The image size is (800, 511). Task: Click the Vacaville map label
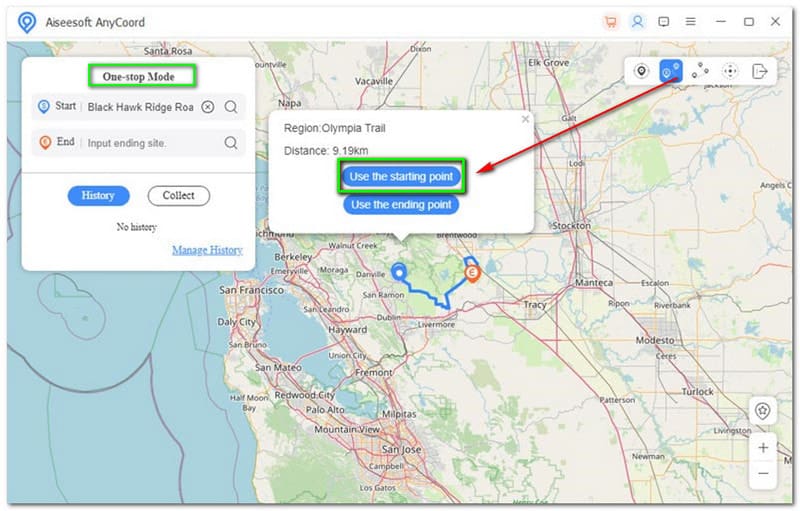pyautogui.click(x=373, y=82)
